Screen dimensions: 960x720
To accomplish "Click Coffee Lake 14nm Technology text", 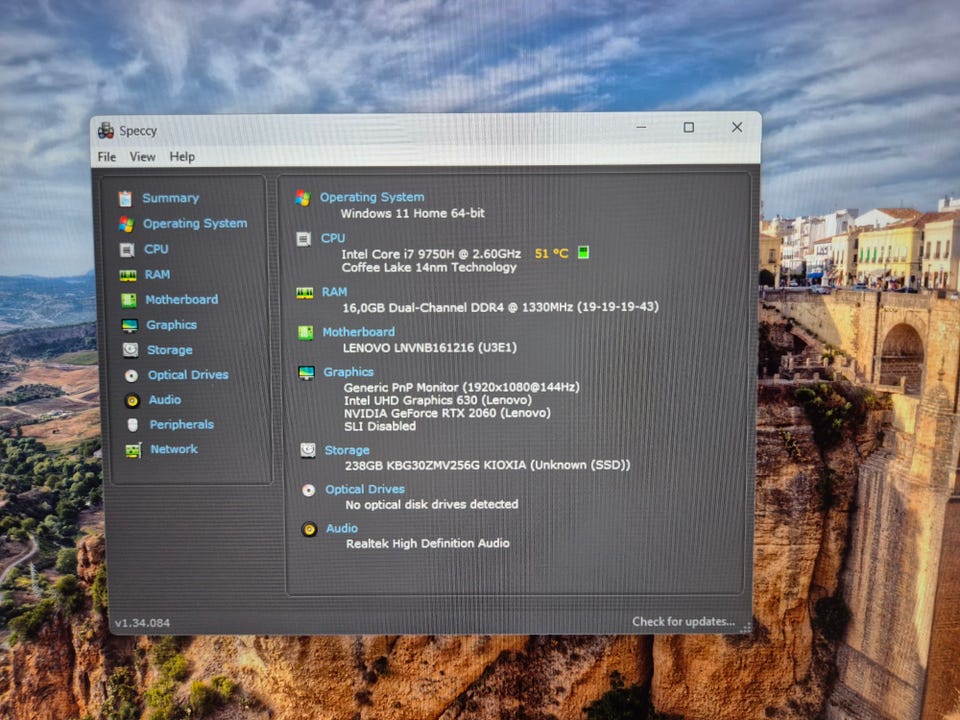I will [429, 268].
